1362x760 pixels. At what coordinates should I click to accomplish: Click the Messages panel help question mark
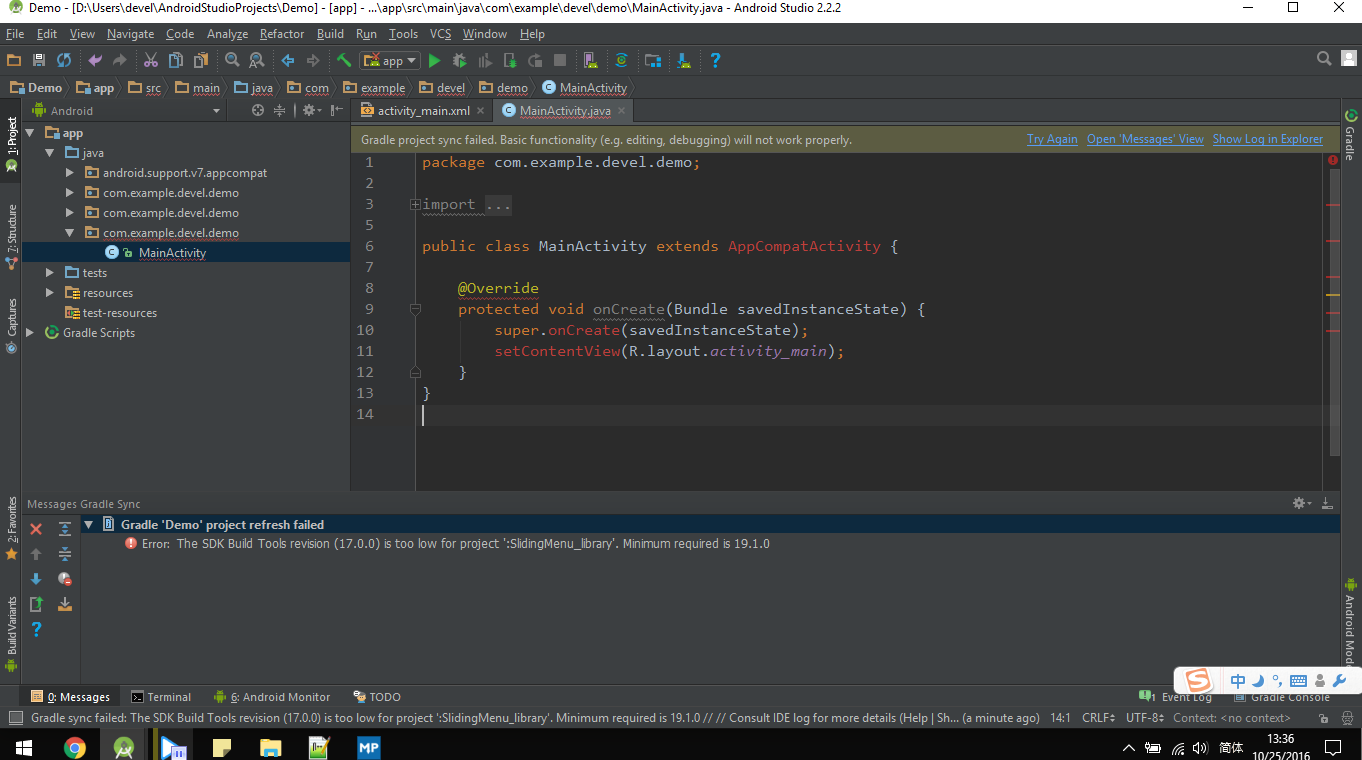pyautogui.click(x=36, y=629)
